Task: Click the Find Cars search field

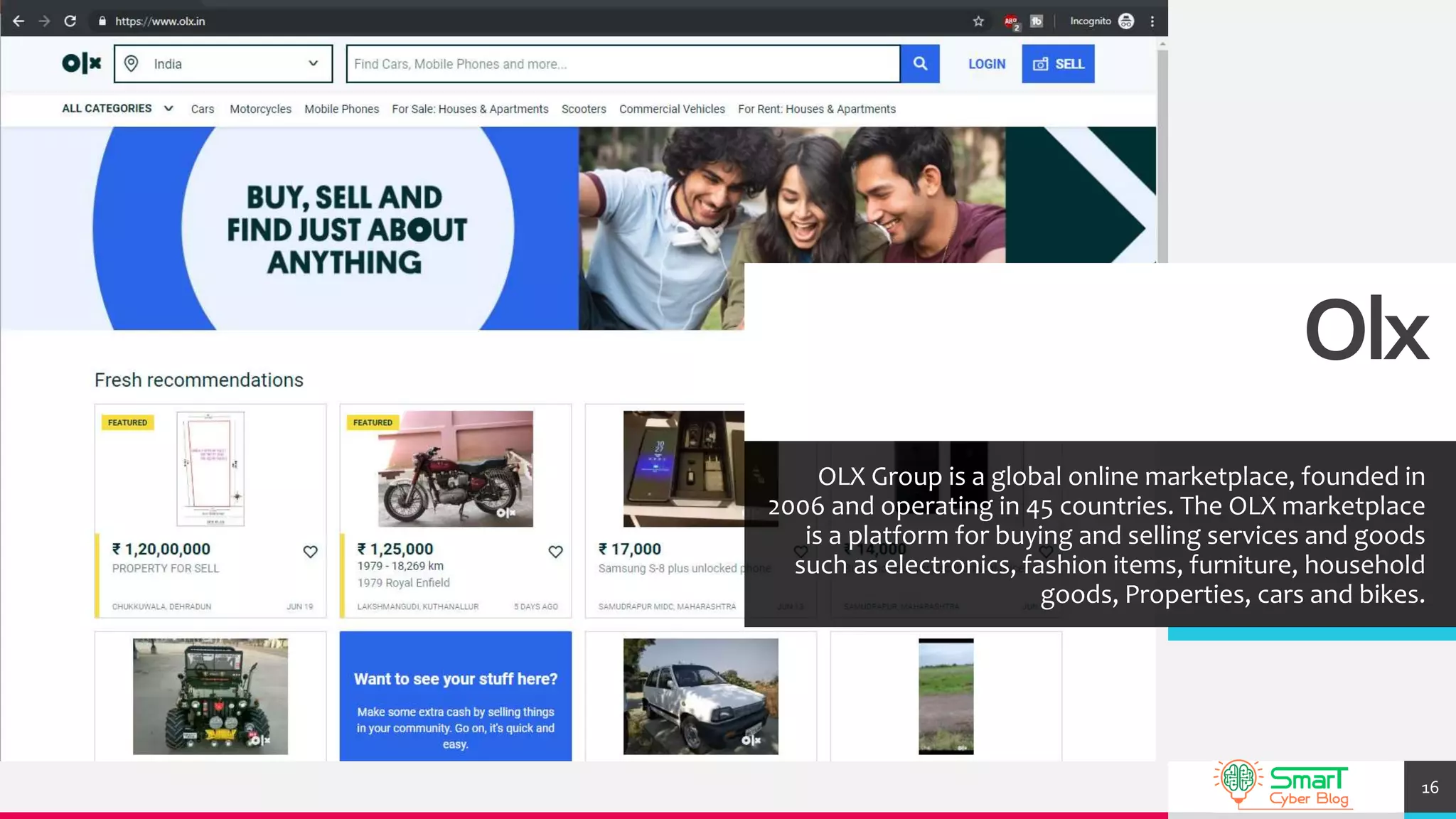Action: pyautogui.click(x=623, y=64)
